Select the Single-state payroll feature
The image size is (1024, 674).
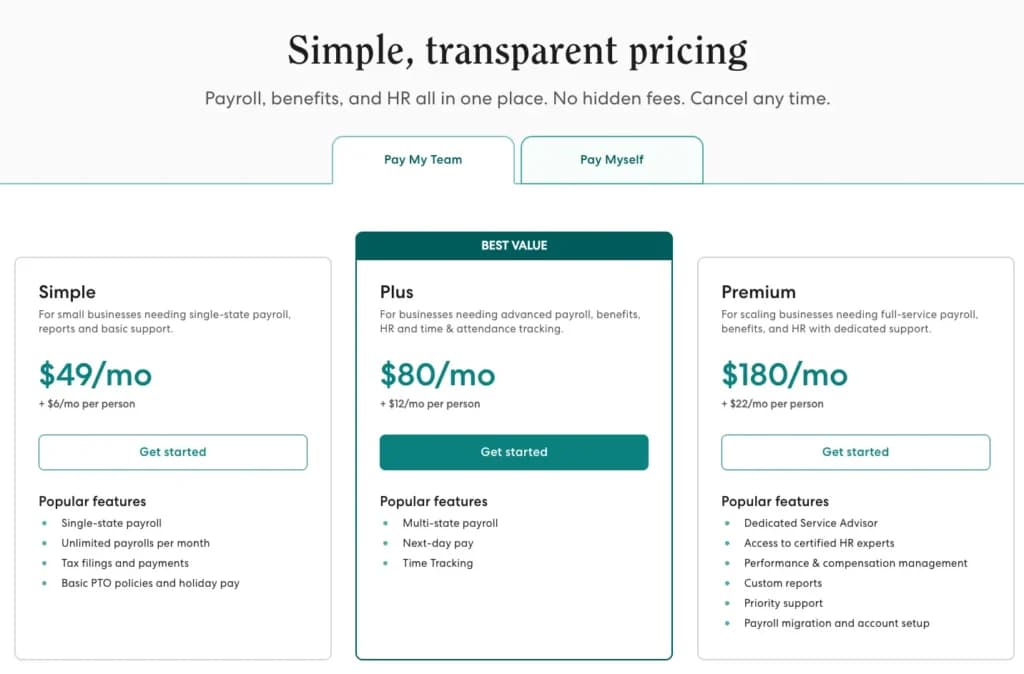(111, 523)
